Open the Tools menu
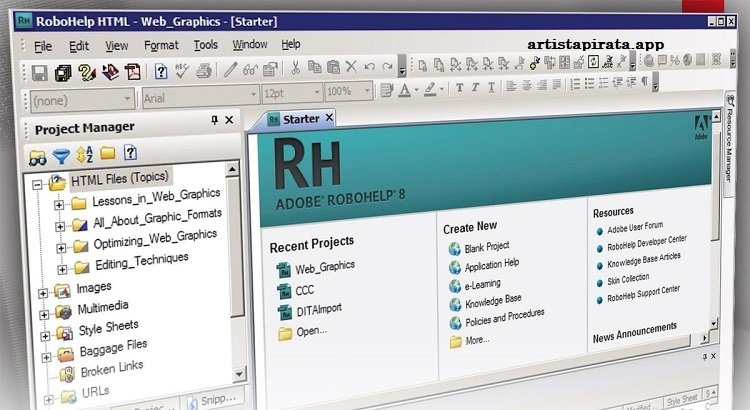Screen dimensions: 750x410 pyautogui.click(x=206, y=44)
